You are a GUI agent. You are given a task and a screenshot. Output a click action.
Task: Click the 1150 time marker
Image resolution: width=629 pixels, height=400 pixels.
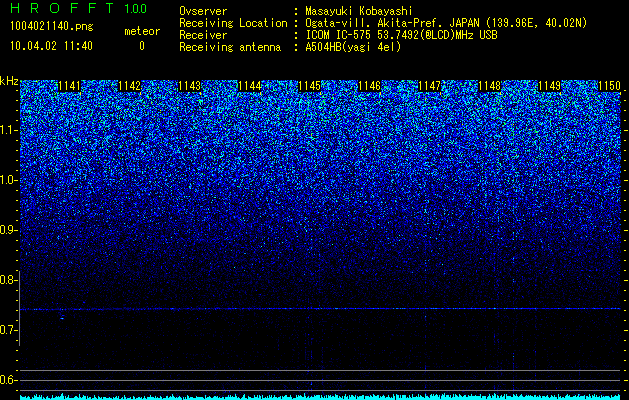(609, 86)
